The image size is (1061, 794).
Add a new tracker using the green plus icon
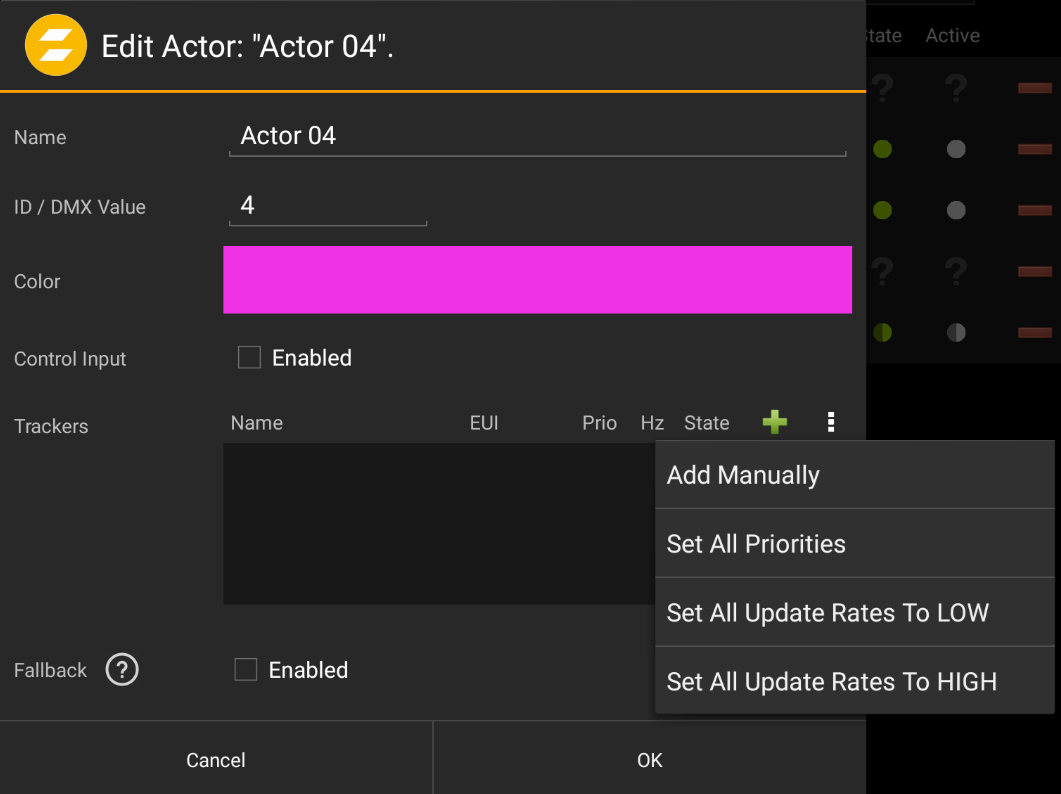[775, 422]
